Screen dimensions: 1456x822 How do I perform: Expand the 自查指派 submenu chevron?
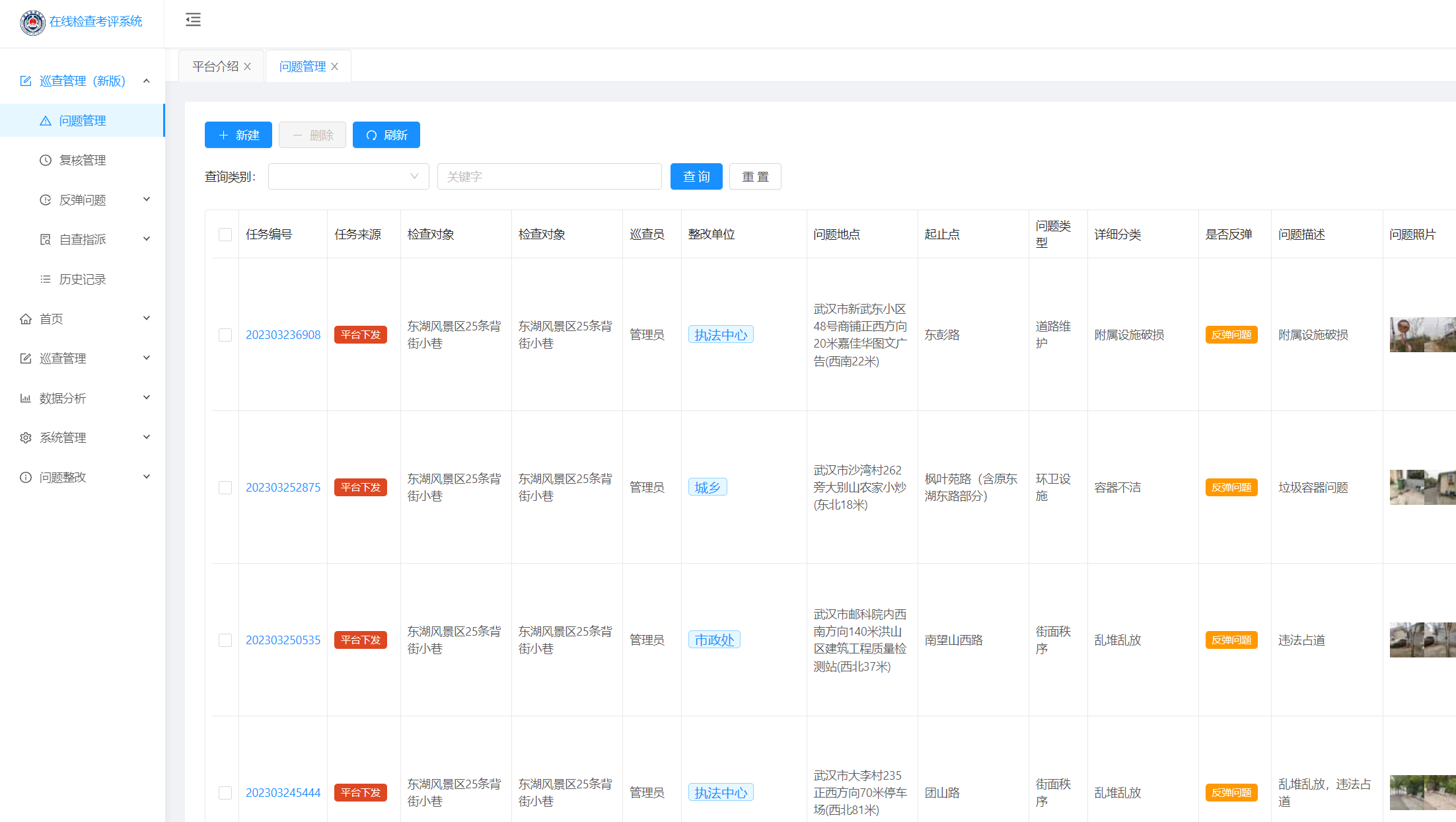coord(147,239)
